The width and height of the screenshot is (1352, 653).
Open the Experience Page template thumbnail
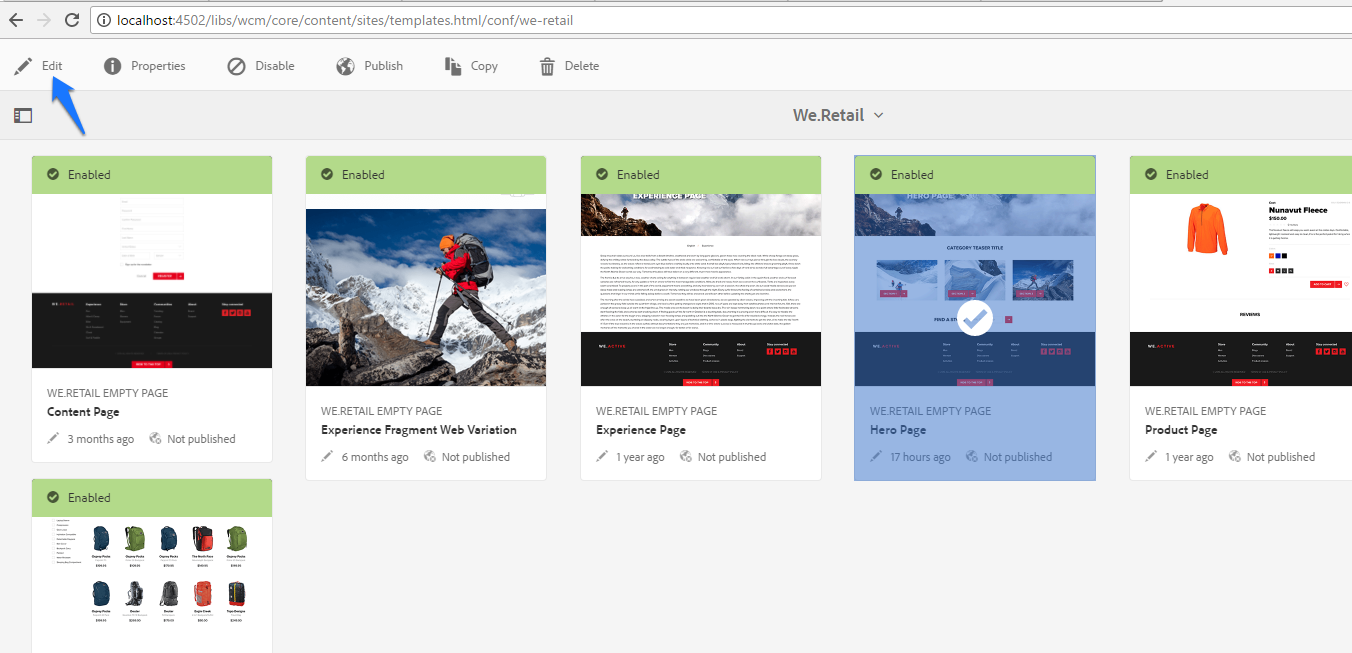click(701, 290)
